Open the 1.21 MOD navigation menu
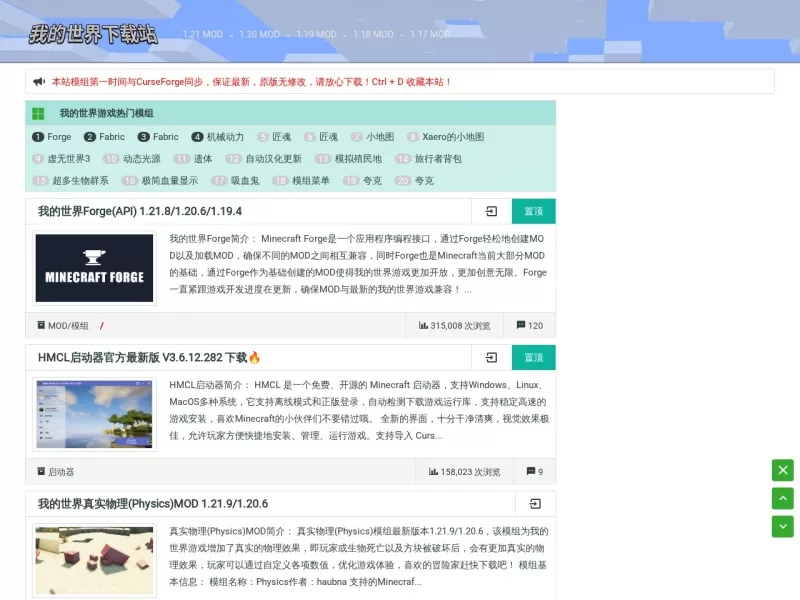The width and height of the screenshot is (800, 600). (x=203, y=35)
